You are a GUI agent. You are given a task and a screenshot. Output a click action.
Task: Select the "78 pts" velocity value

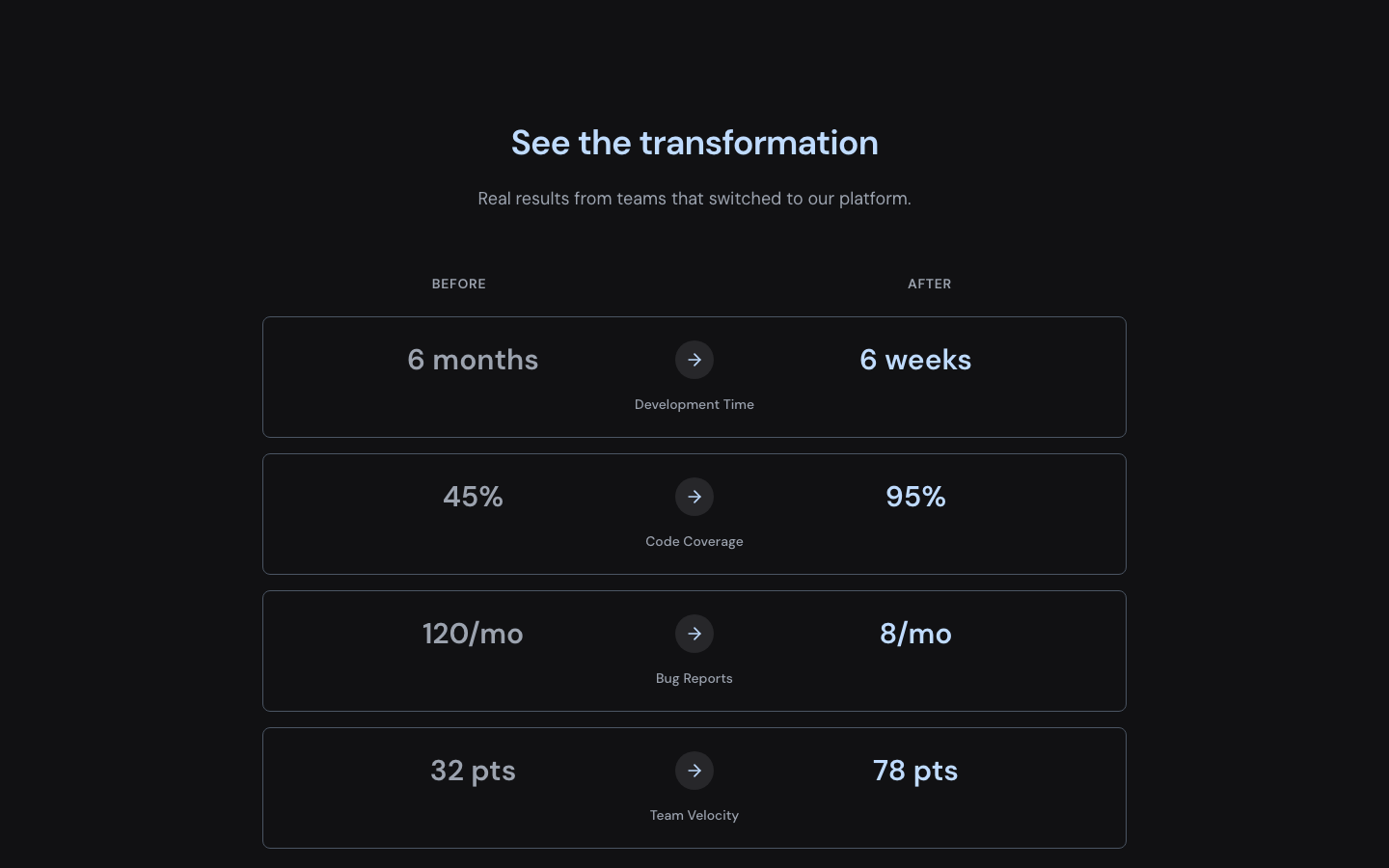(915, 771)
